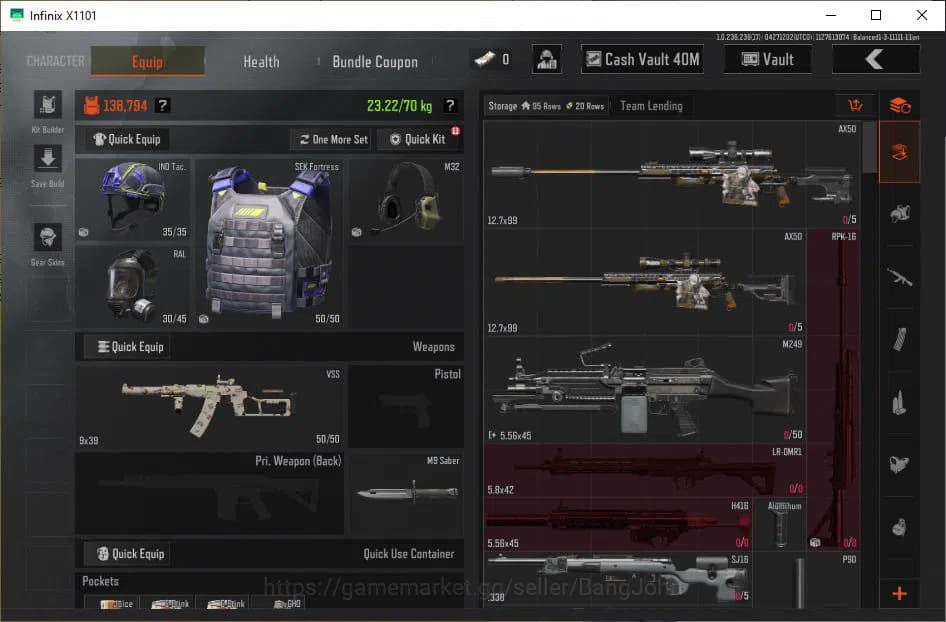Viewport: 946px width, 622px height.
Task: Click the Cash Vault 40M button
Action: point(641,59)
